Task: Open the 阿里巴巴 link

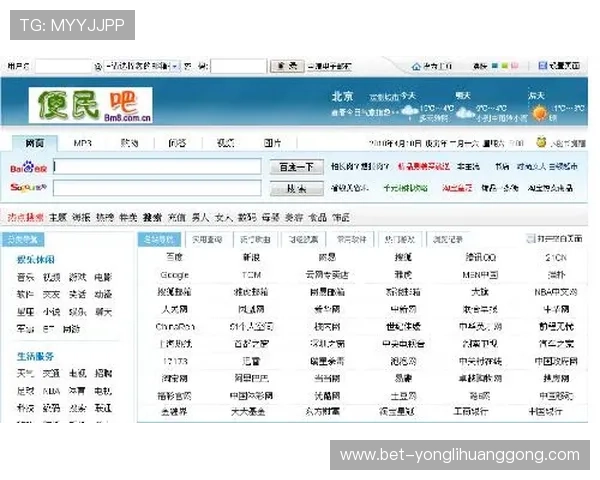Action: pyautogui.click(x=251, y=378)
